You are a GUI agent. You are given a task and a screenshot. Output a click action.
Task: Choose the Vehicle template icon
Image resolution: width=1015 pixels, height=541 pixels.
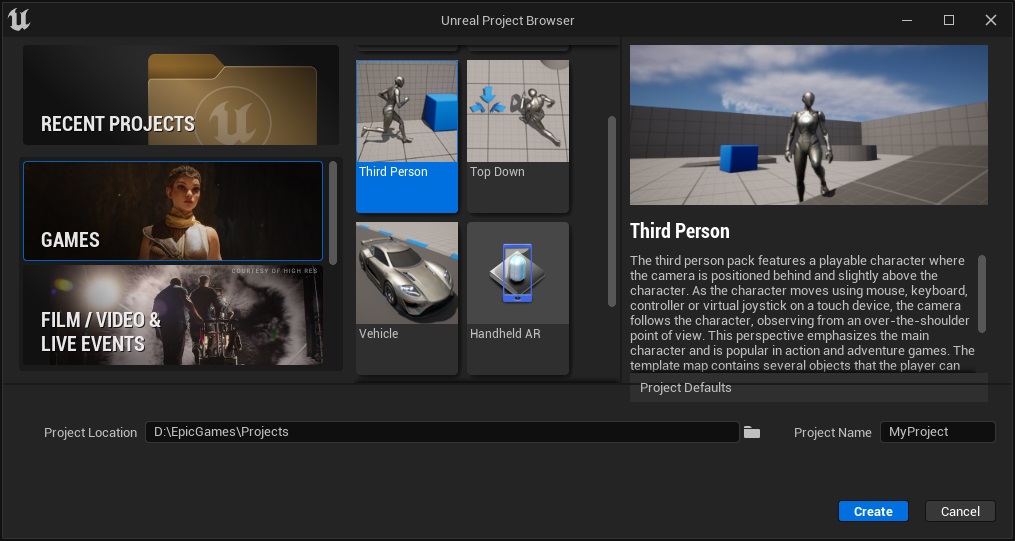tap(407, 274)
